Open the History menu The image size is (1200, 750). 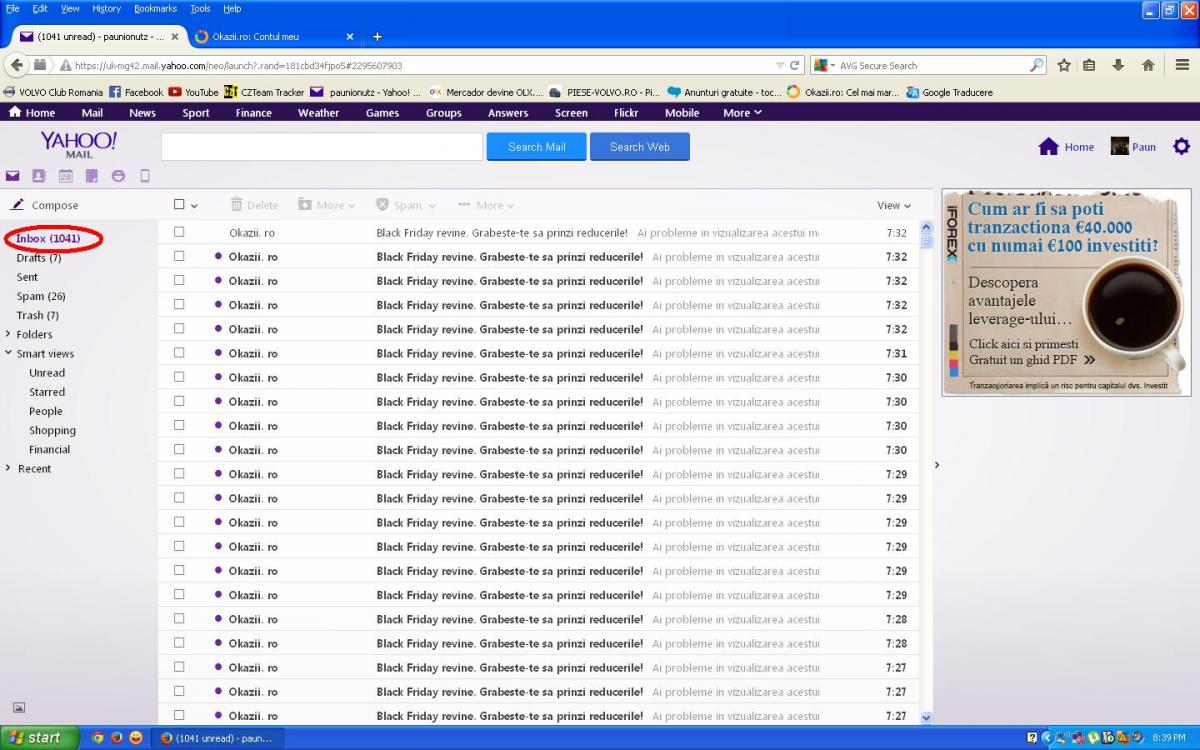coord(106,8)
